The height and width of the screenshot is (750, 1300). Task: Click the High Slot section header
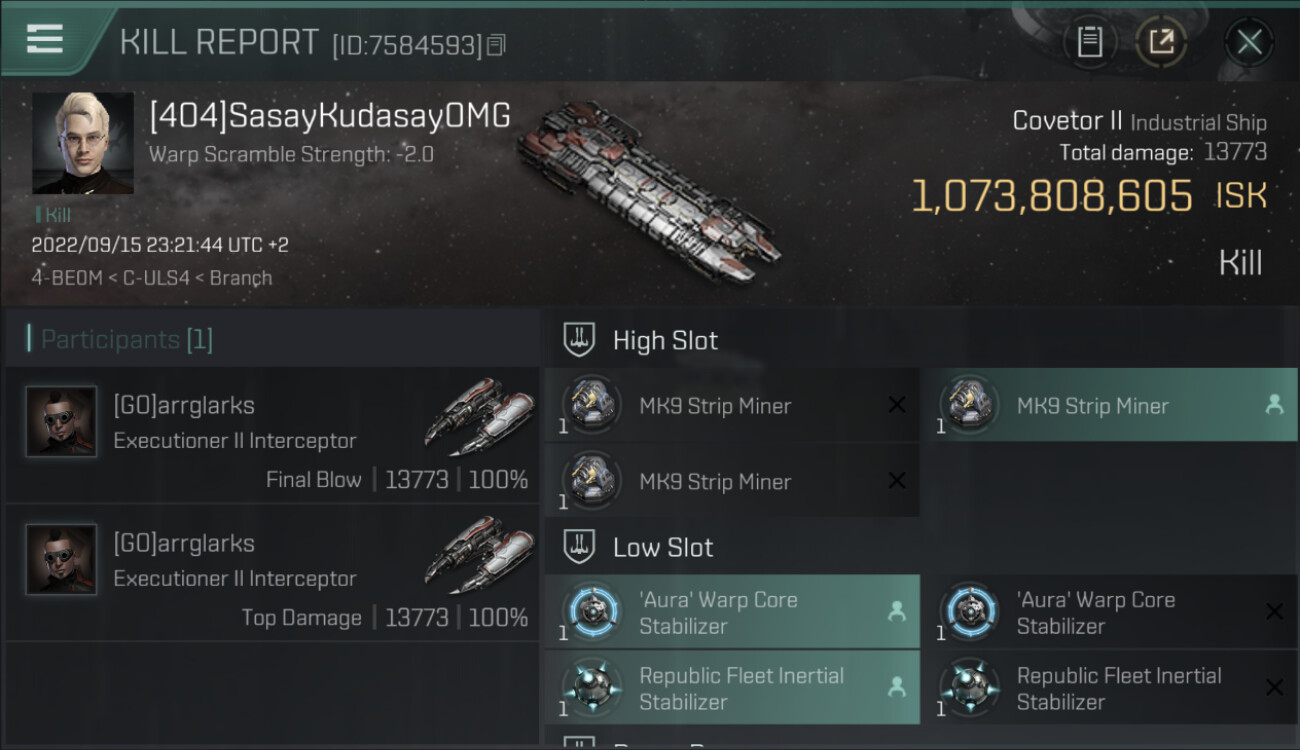[x=665, y=341]
